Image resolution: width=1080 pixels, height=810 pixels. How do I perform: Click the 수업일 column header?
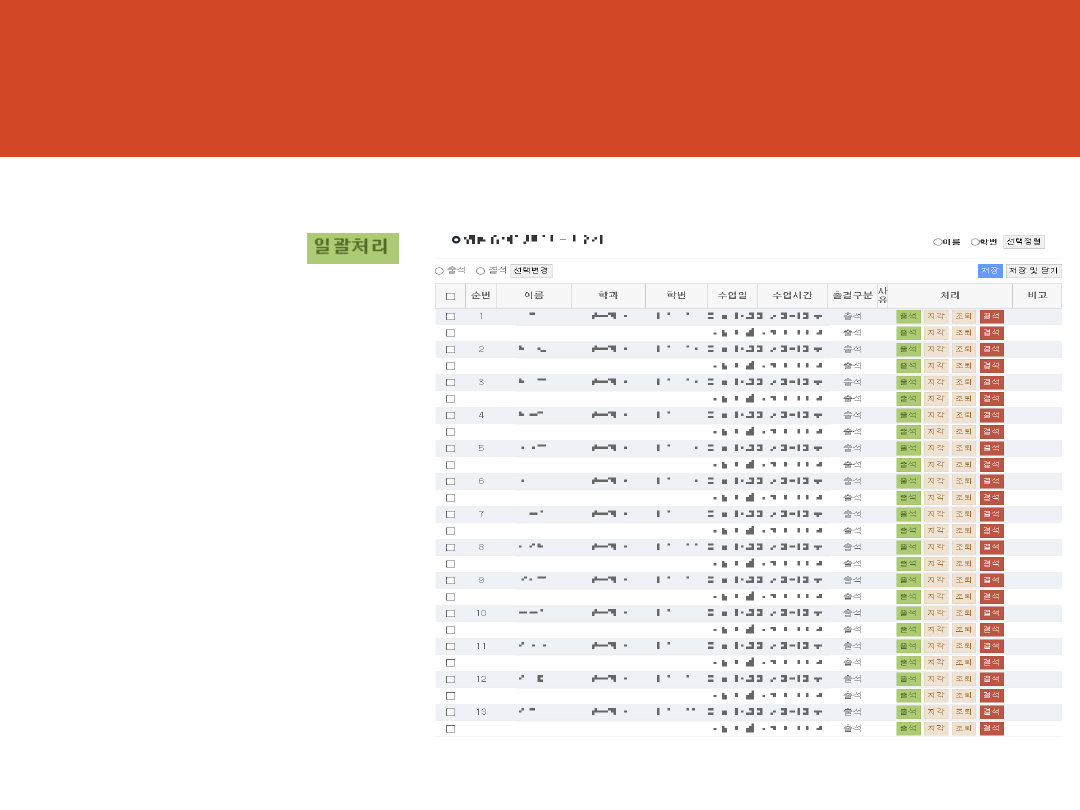click(x=732, y=296)
